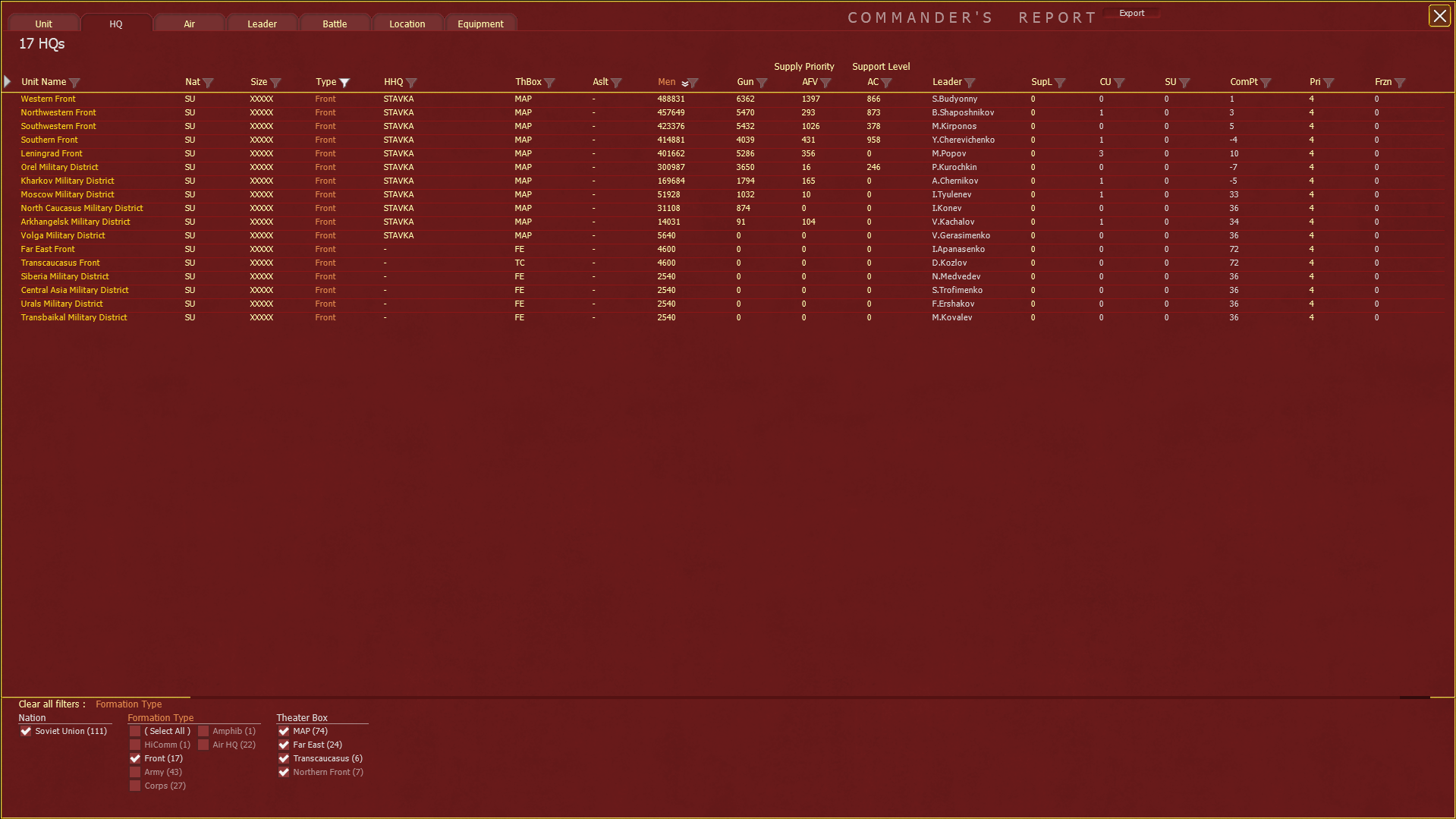Uncheck the Transcaucasus theater box filter
The image size is (1456, 819).
[284, 758]
